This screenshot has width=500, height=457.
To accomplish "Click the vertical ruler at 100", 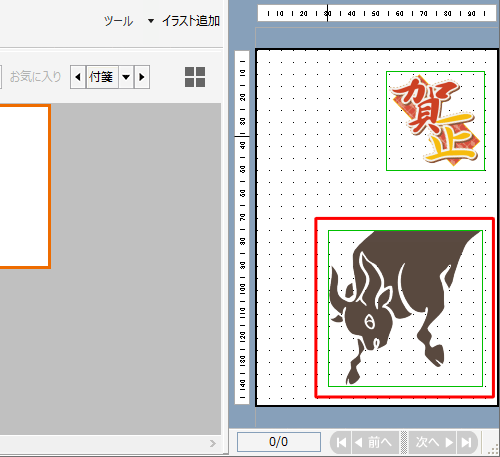I will (x=242, y=288).
